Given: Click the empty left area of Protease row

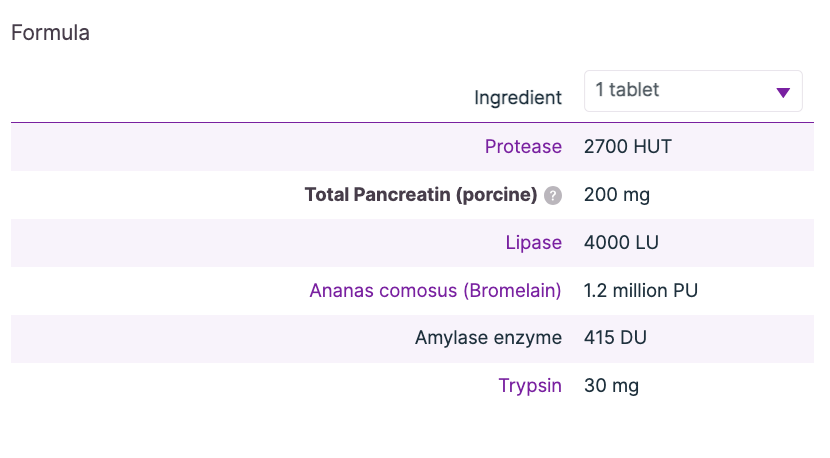Looking at the screenshot, I should 150,147.
